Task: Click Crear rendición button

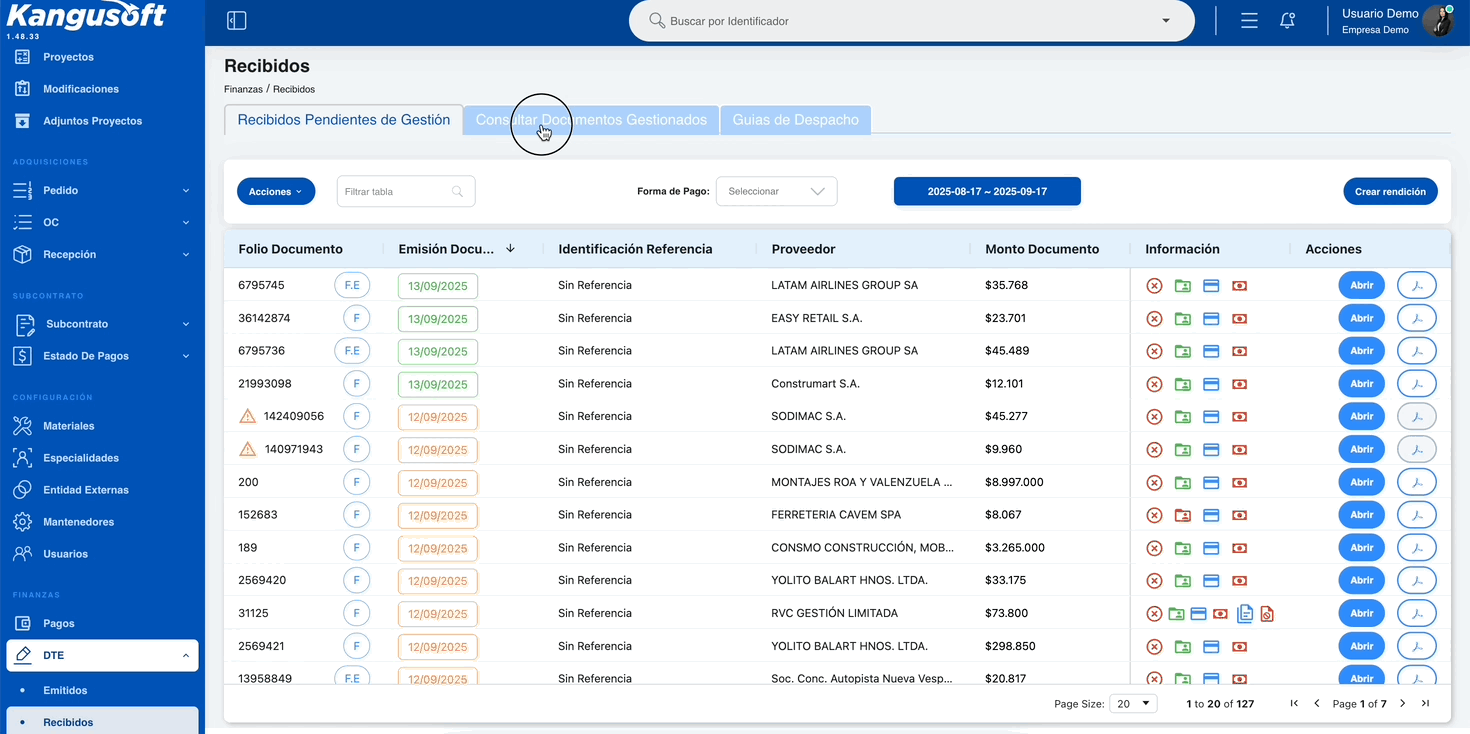Action: pos(1390,191)
